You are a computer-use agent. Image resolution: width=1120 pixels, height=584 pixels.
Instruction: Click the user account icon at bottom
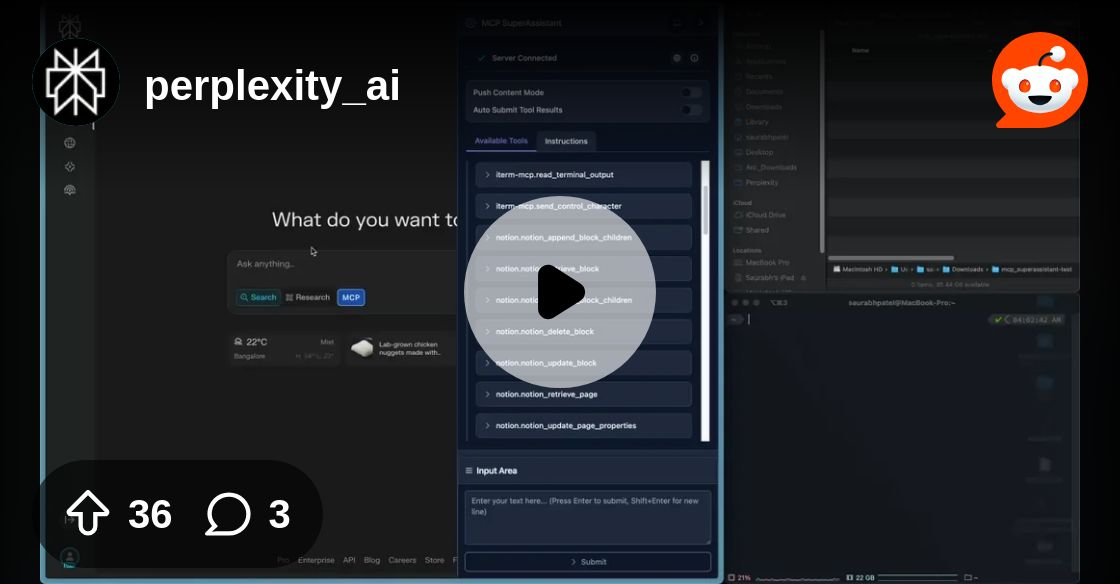coord(70,556)
